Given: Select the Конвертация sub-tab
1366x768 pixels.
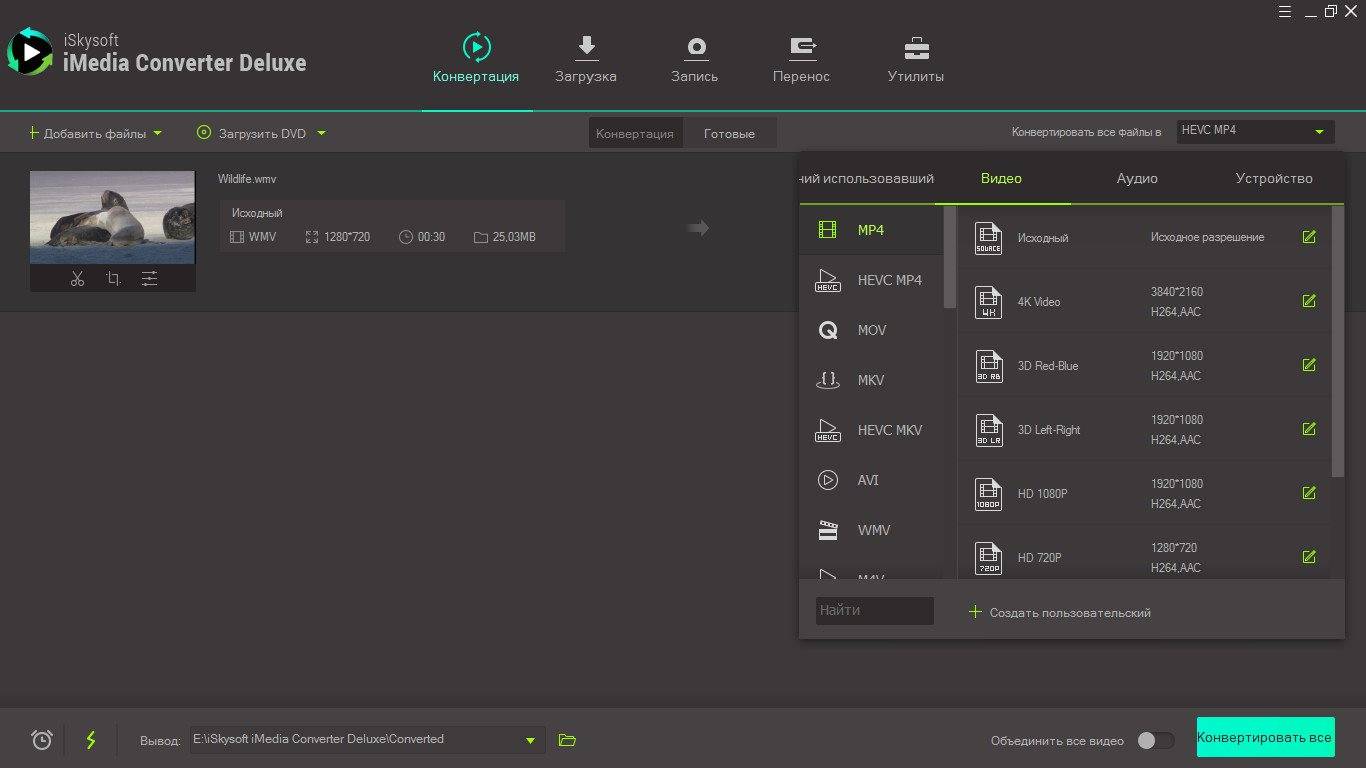Looking at the screenshot, I should [635, 133].
